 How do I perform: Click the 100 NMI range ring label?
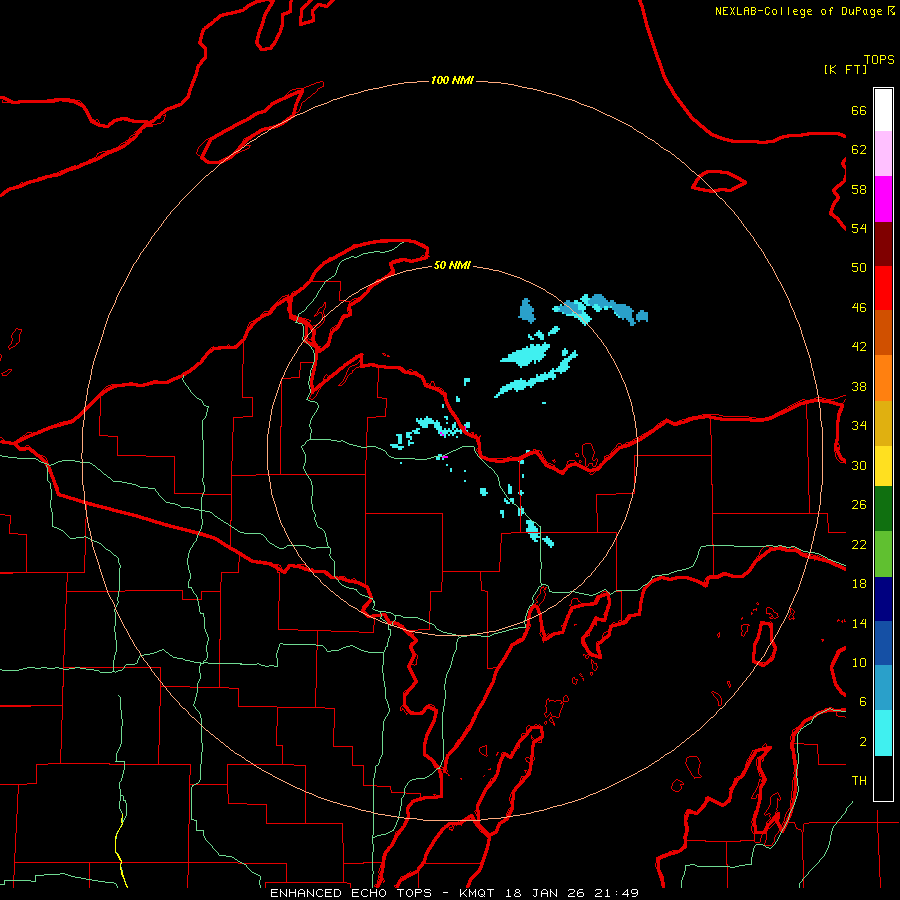(x=452, y=80)
